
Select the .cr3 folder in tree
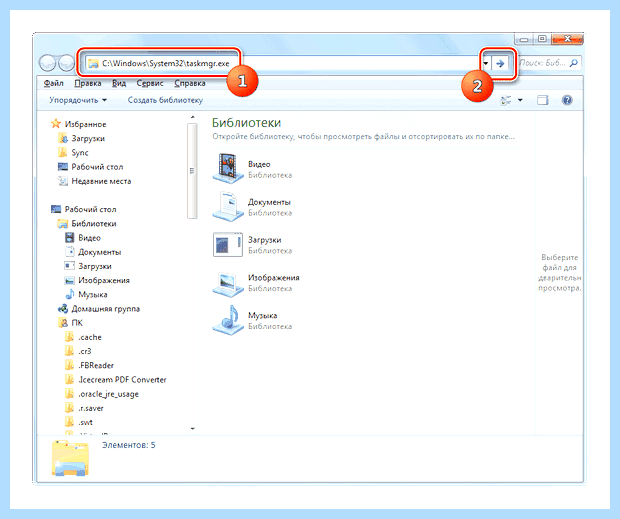[x=85, y=351]
